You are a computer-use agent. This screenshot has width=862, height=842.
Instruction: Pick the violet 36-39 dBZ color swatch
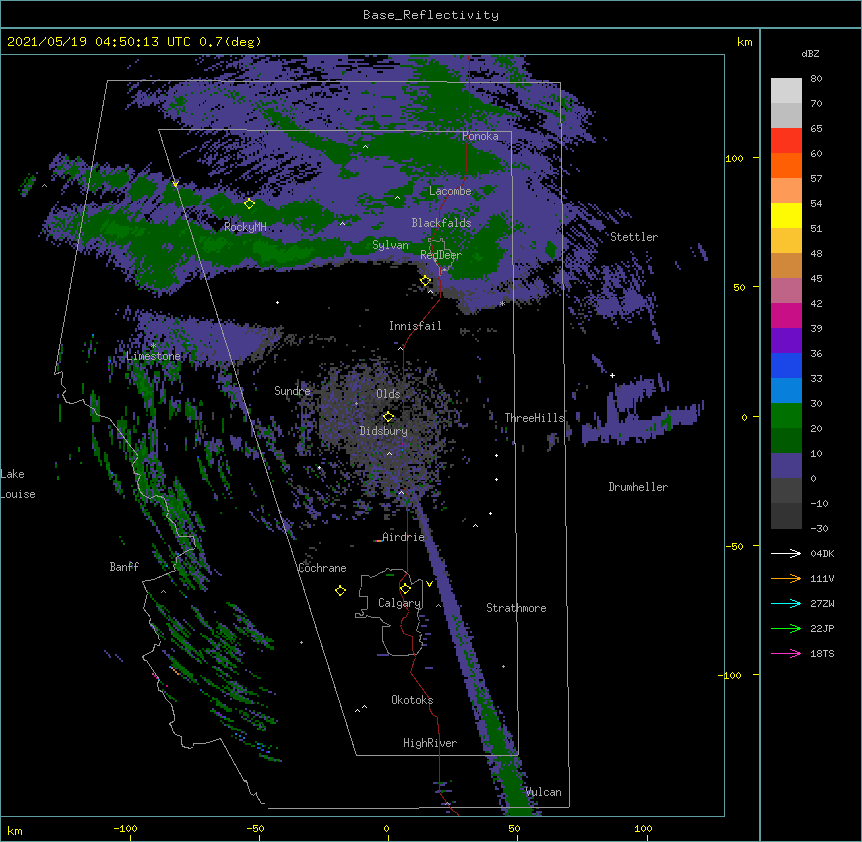786,341
